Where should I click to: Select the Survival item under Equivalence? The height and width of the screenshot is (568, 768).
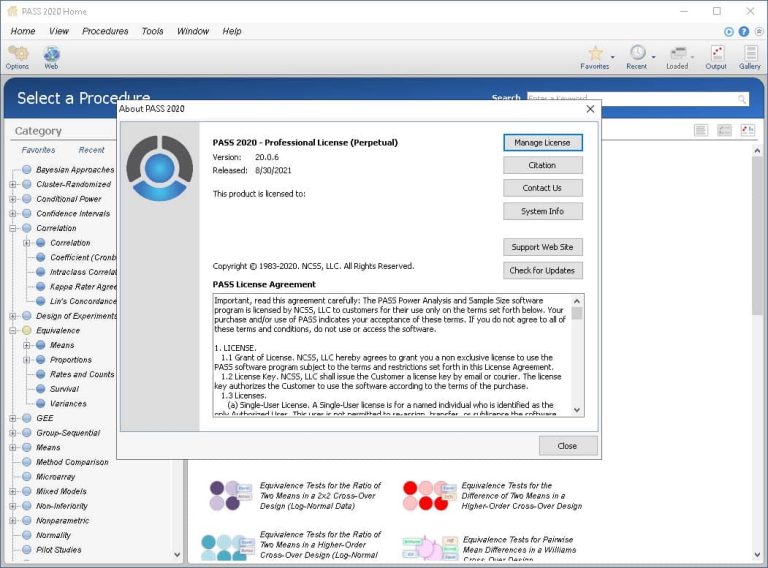click(64, 389)
